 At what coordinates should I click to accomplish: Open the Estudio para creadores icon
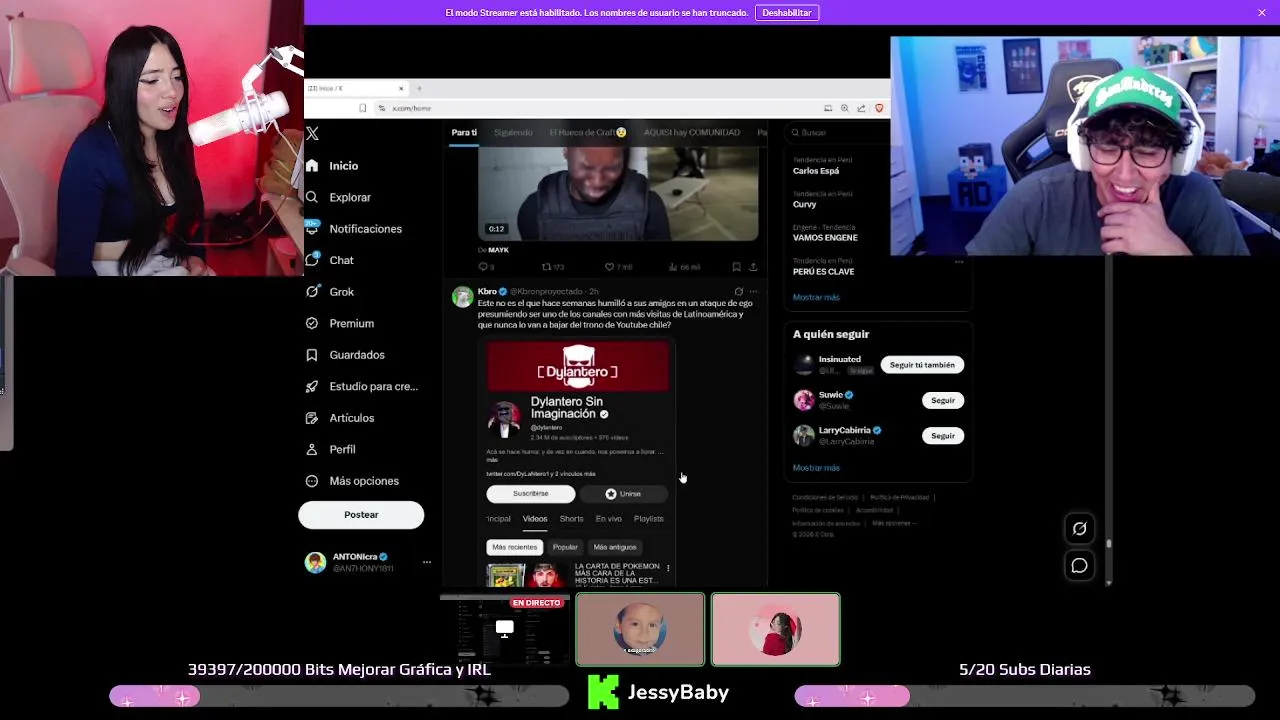[x=312, y=386]
